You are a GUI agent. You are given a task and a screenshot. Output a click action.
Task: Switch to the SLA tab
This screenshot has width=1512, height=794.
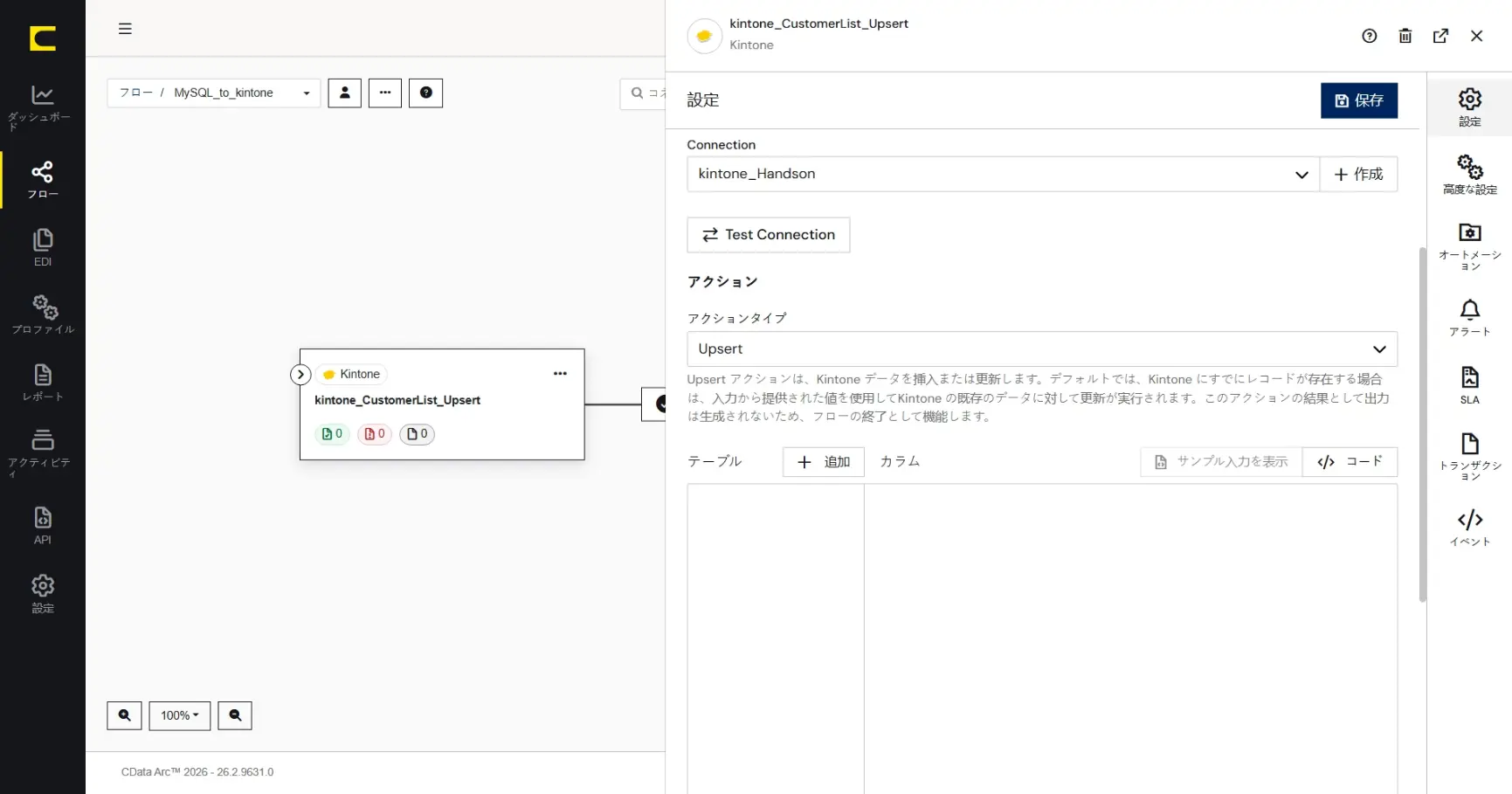(1470, 385)
